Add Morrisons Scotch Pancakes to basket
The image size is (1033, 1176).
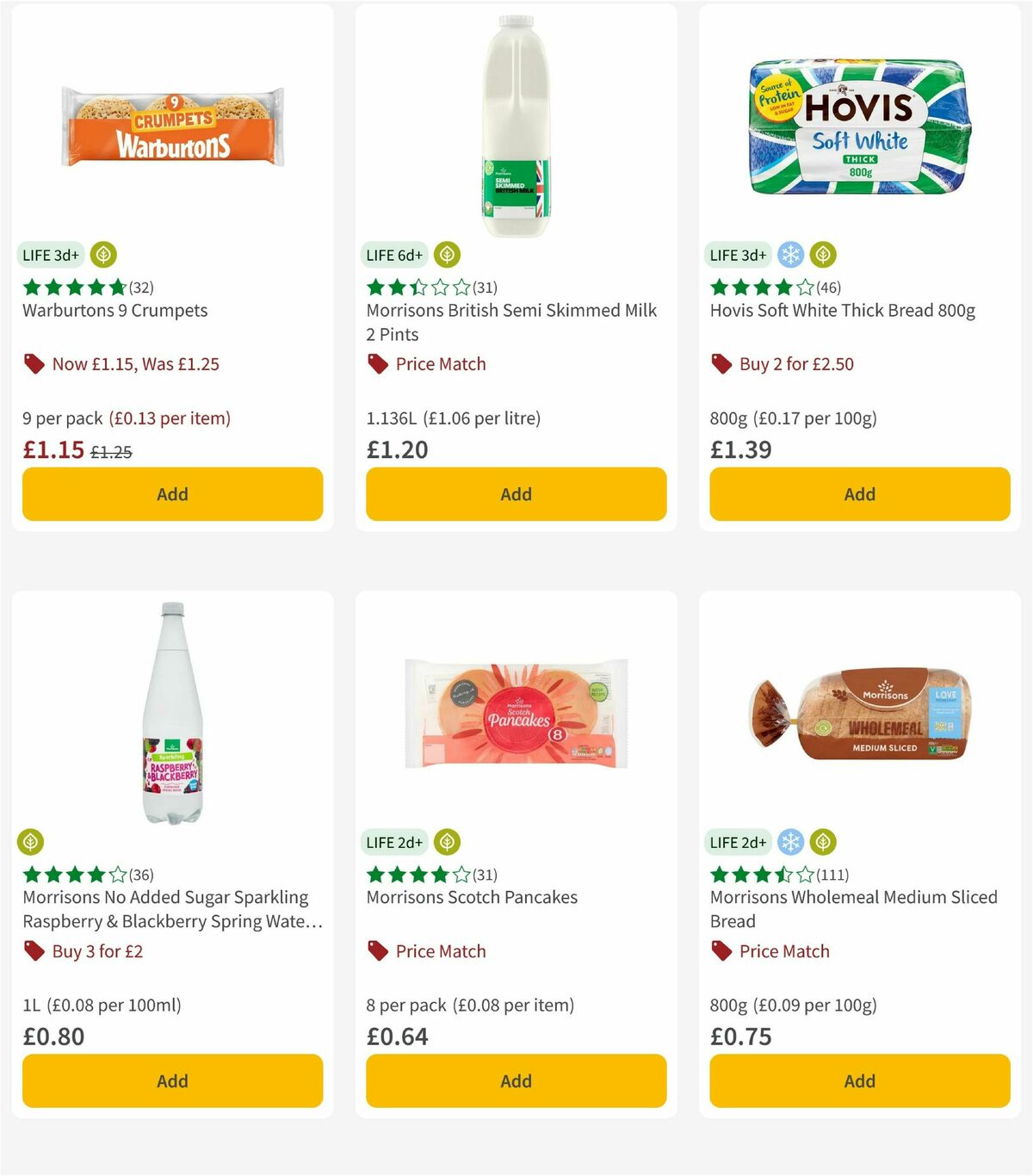pyautogui.click(x=515, y=1080)
